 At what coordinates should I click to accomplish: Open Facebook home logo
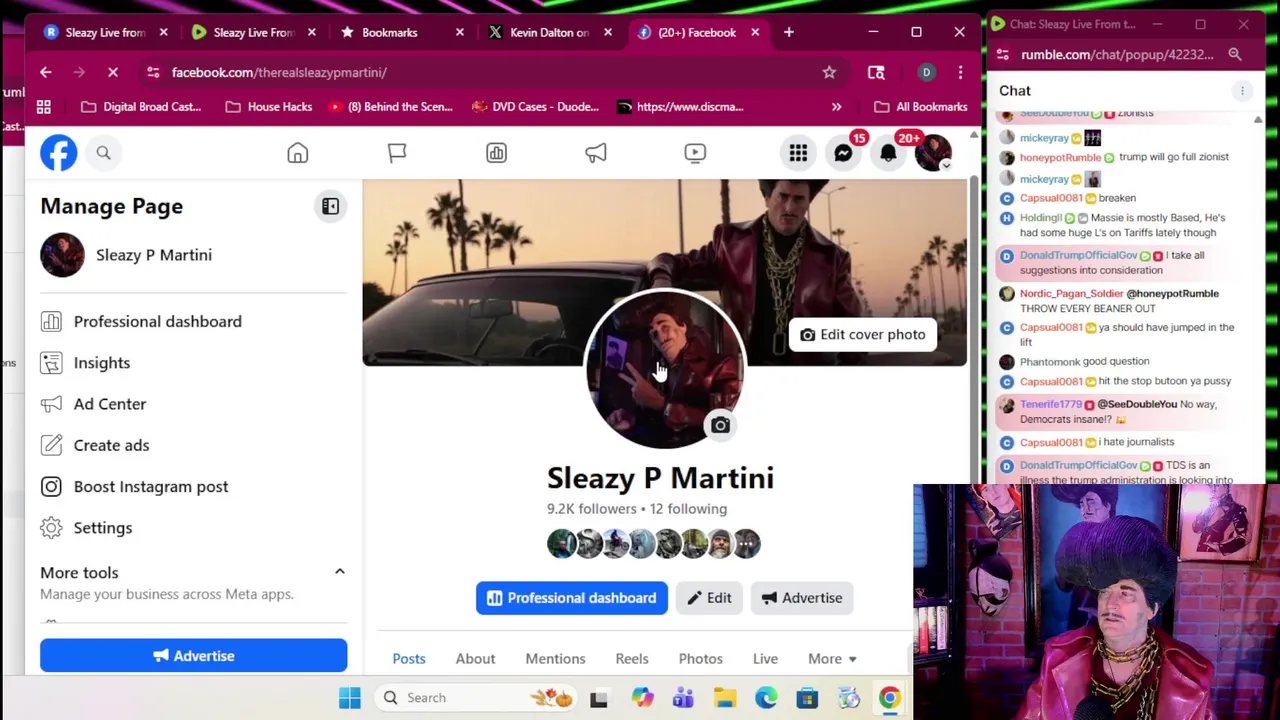(58, 153)
